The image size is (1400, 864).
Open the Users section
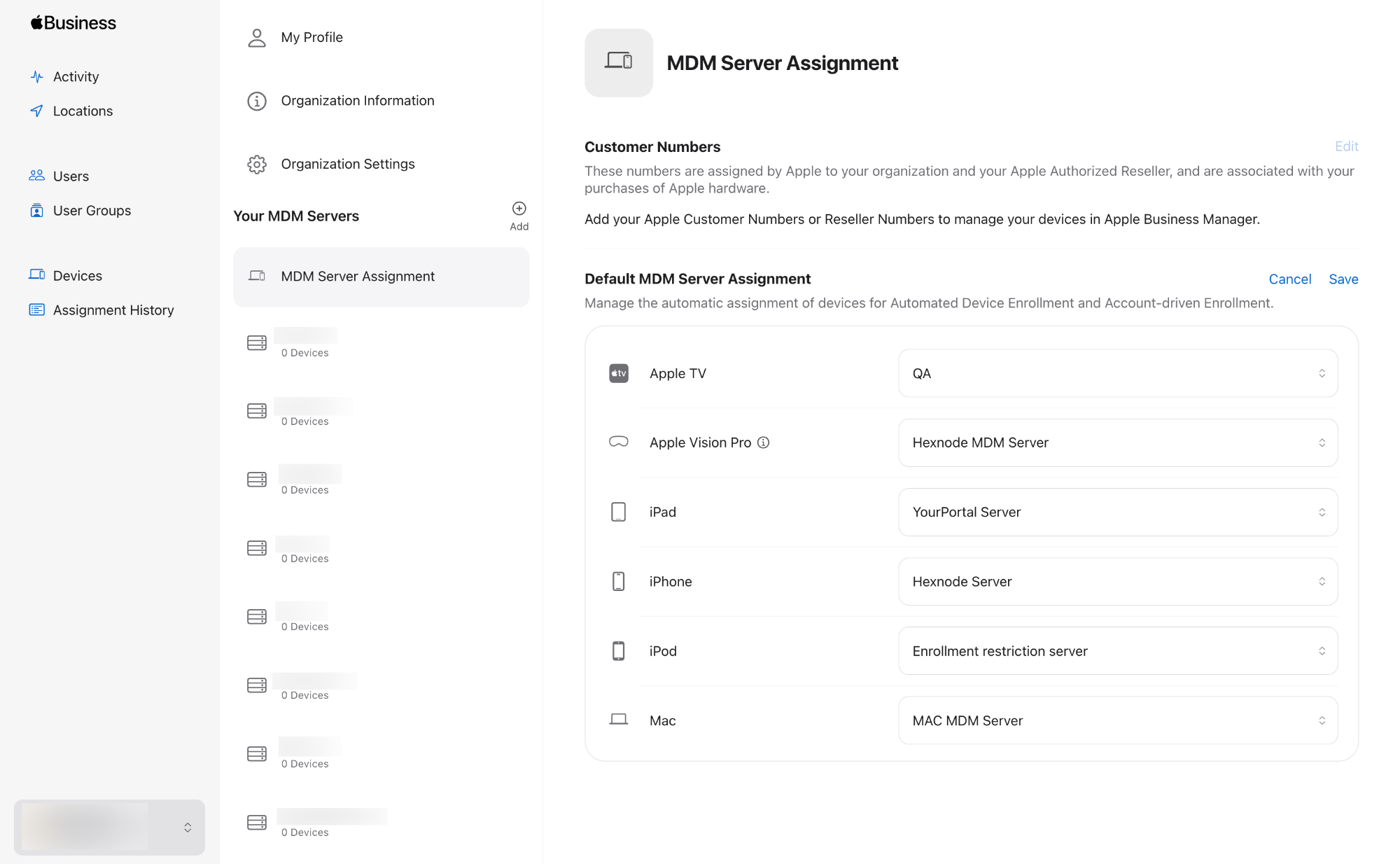(x=71, y=176)
